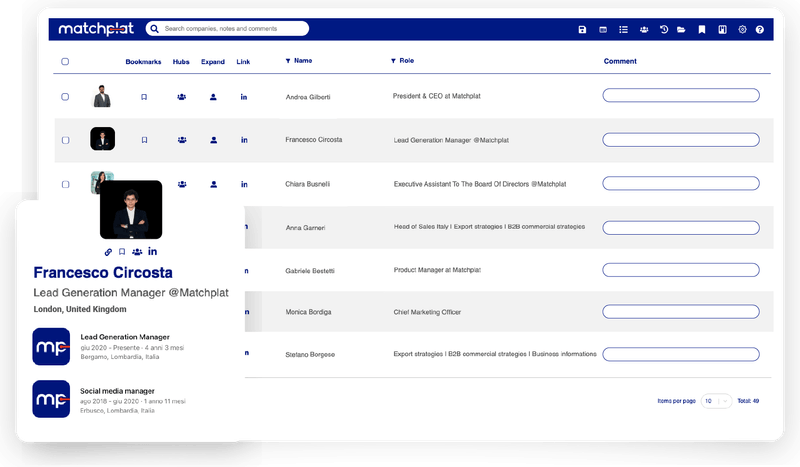Open the history clock icon

pyautogui.click(x=664, y=30)
